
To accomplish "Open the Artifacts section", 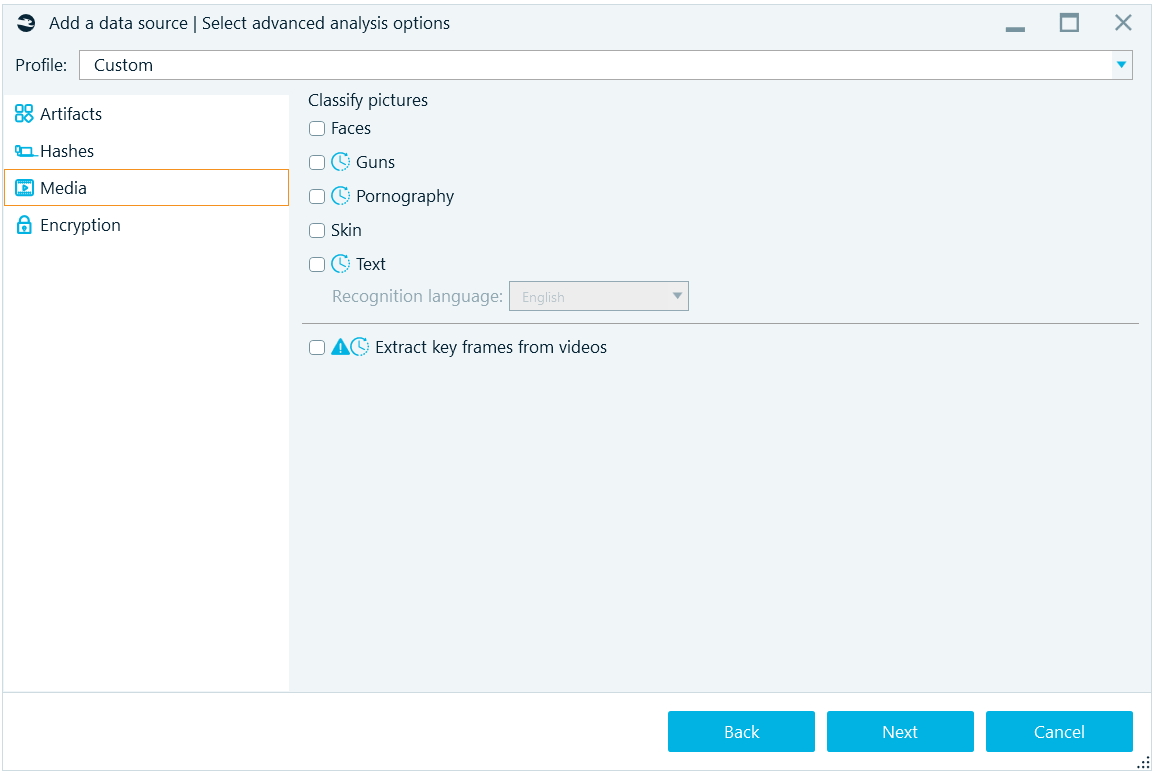I will 146,114.
